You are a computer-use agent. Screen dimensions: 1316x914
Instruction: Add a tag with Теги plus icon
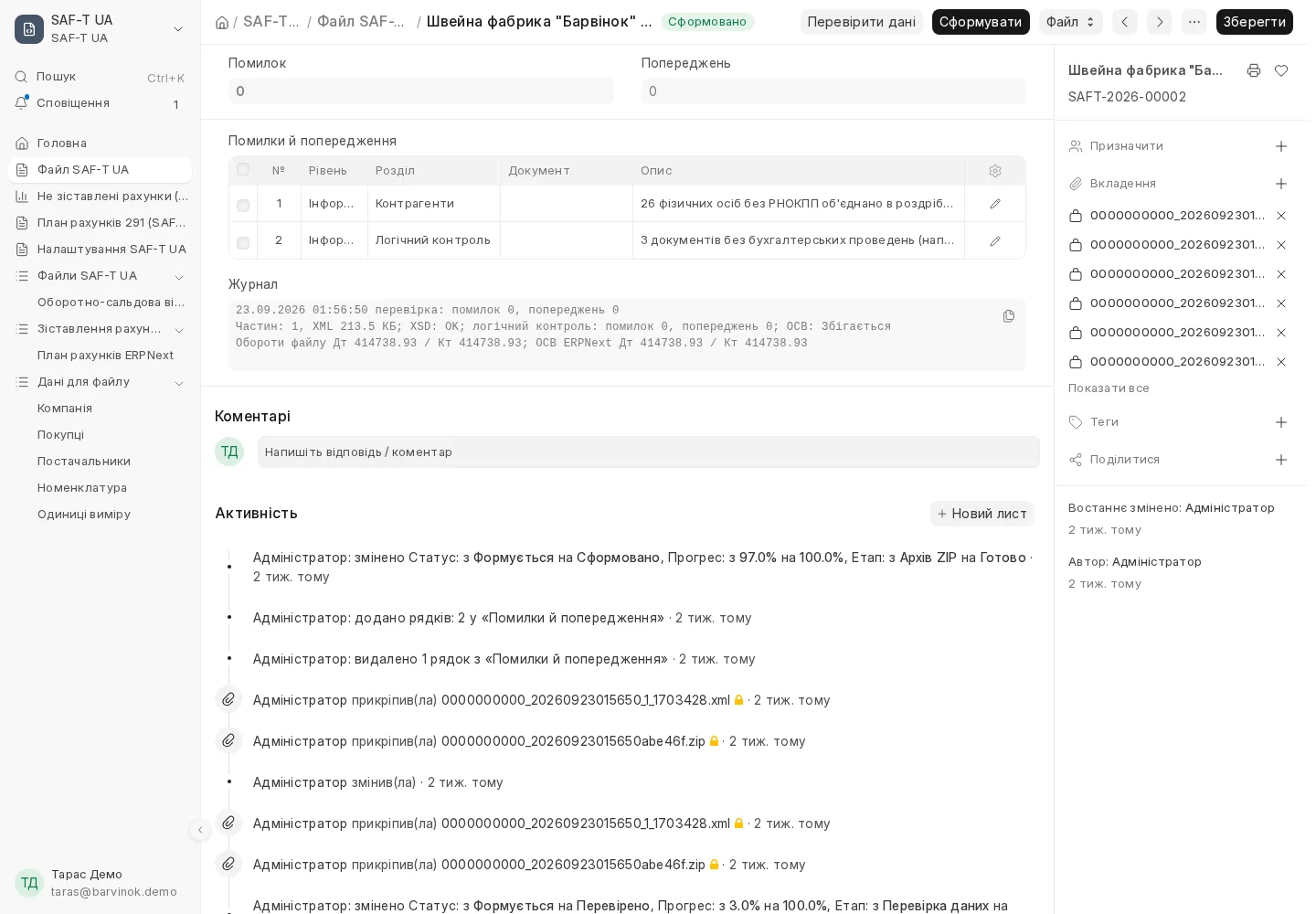click(1281, 422)
